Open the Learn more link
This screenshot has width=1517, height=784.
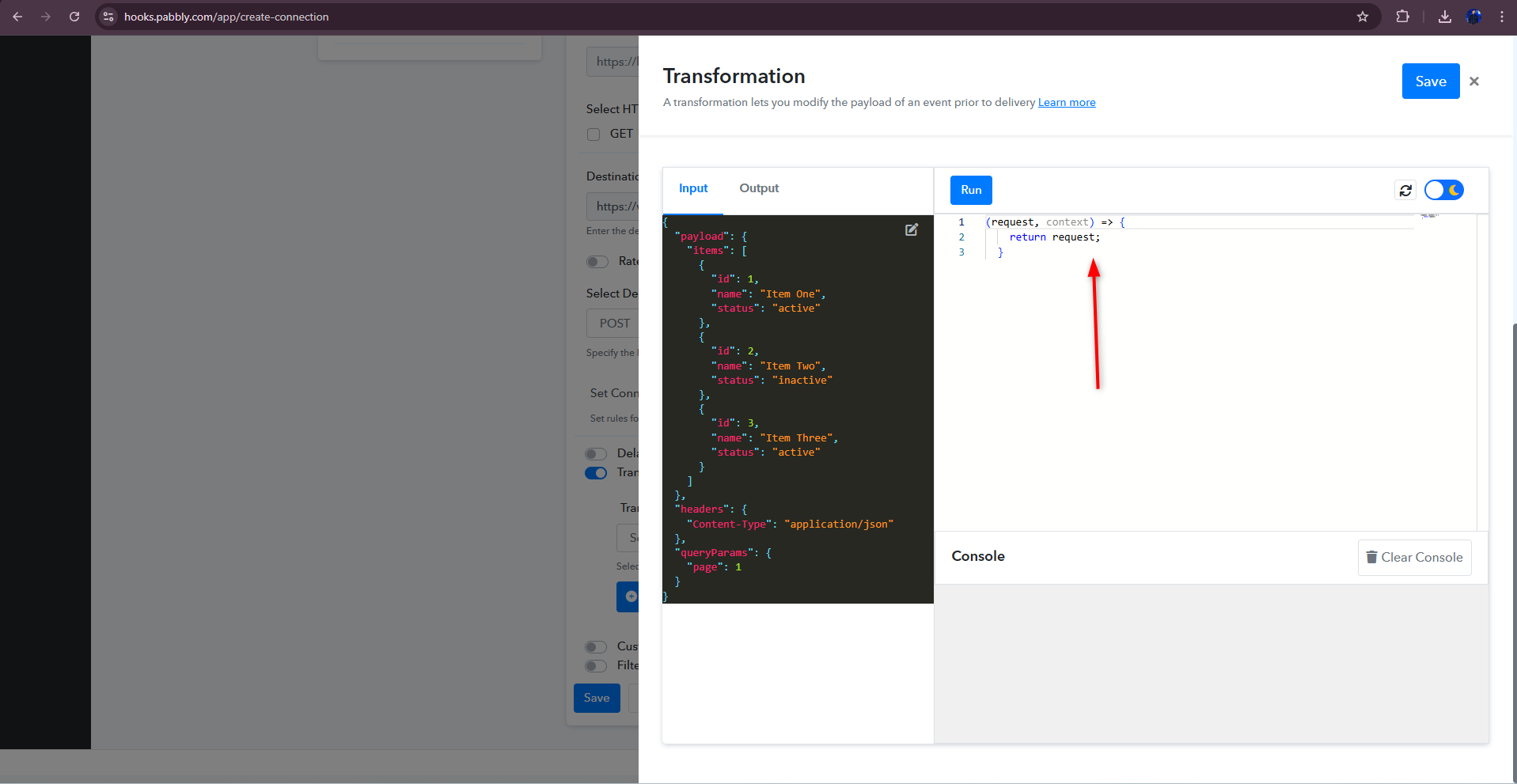(1067, 102)
